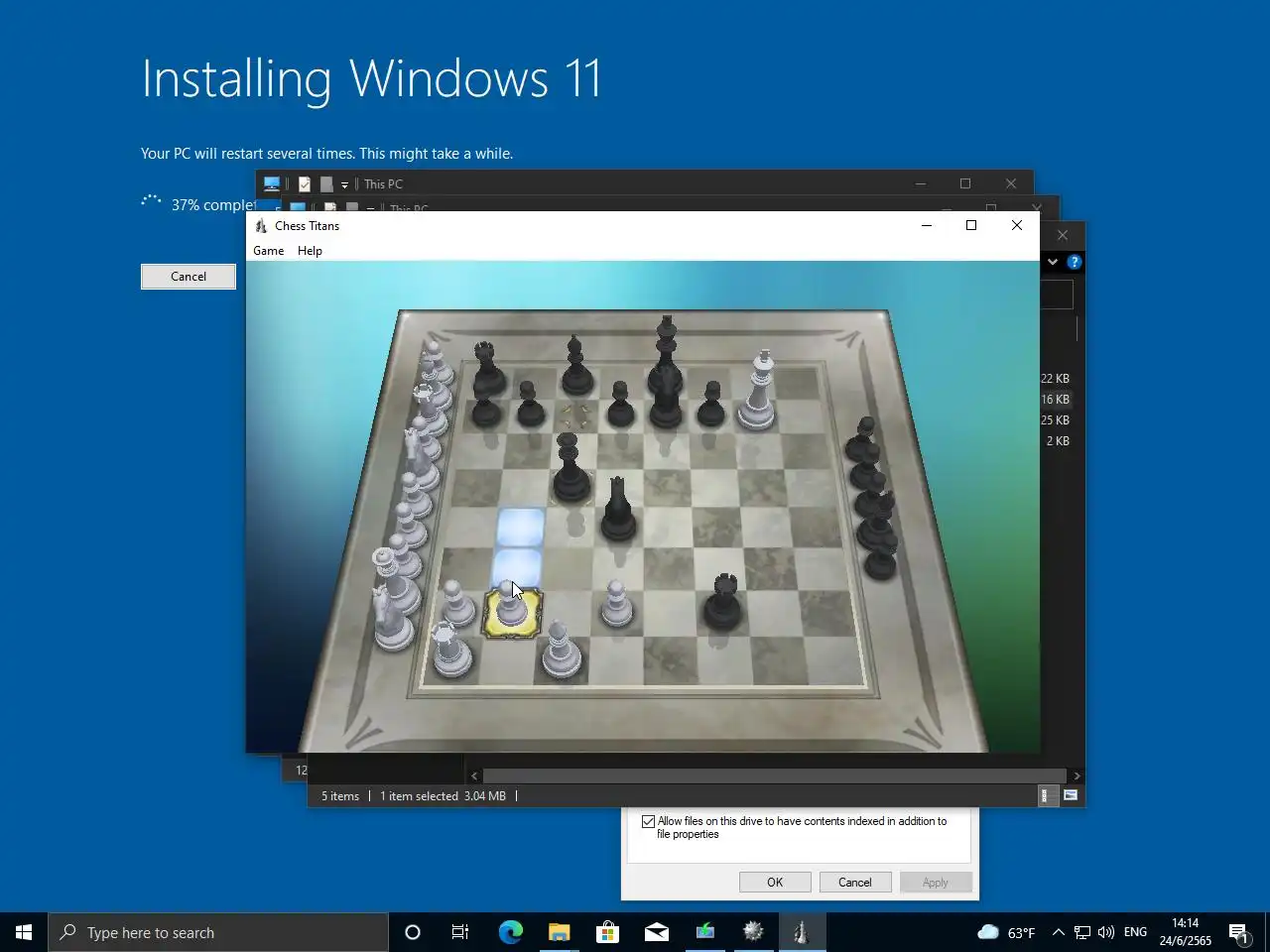Open Cortana from the taskbar
Screen dimensions: 1270x952
413,932
